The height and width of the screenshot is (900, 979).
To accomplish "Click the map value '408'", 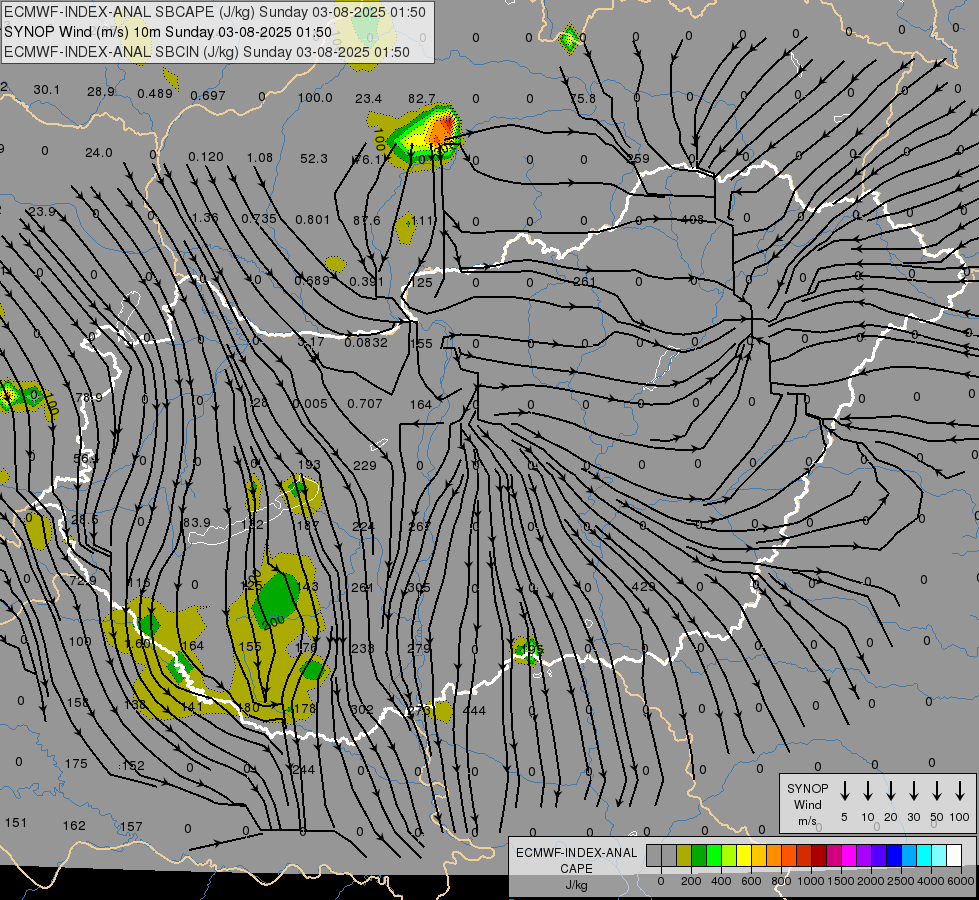I will [x=692, y=220].
